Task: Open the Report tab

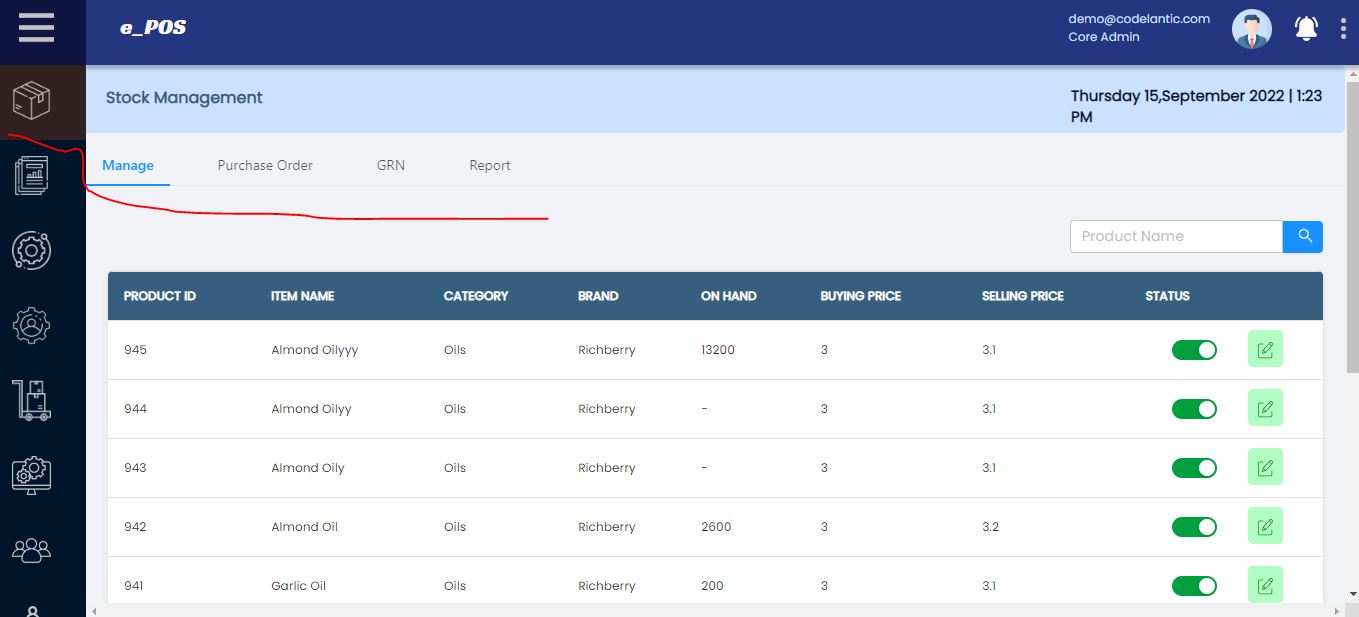Action: tap(490, 165)
